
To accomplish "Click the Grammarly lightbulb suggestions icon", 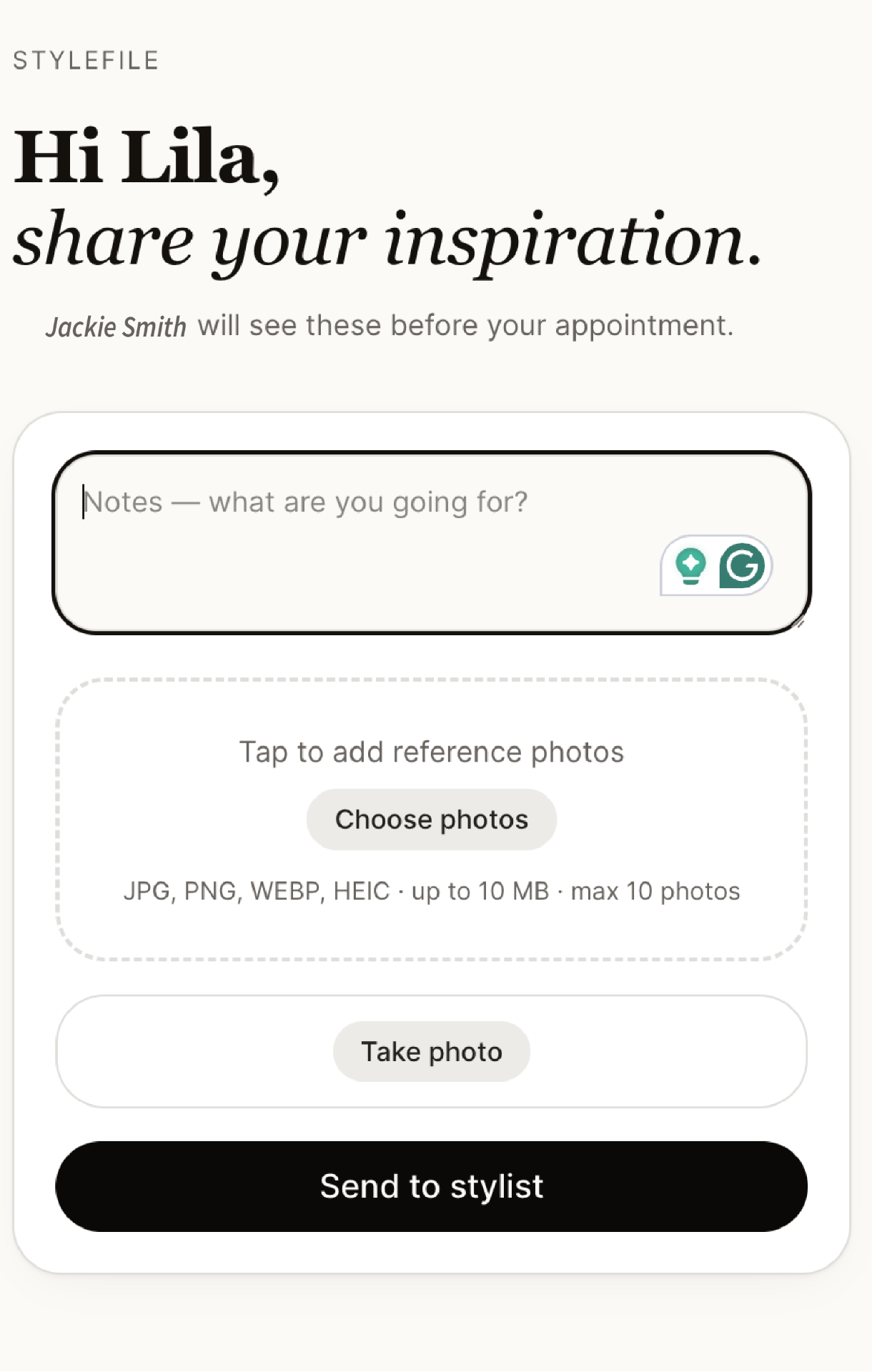I will (690, 565).
